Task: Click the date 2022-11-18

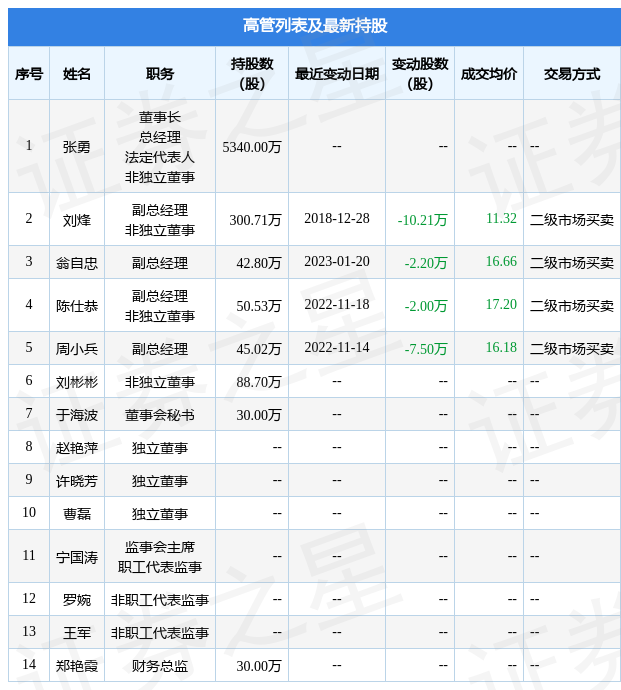Action: pos(337,304)
